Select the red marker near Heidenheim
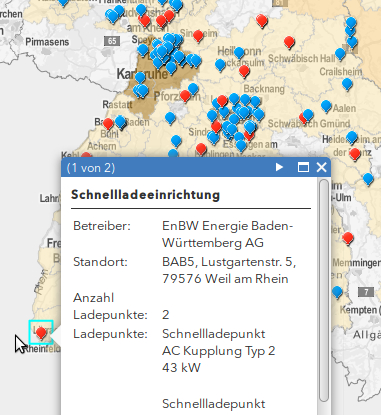The image size is (381, 415). [x=355, y=153]
